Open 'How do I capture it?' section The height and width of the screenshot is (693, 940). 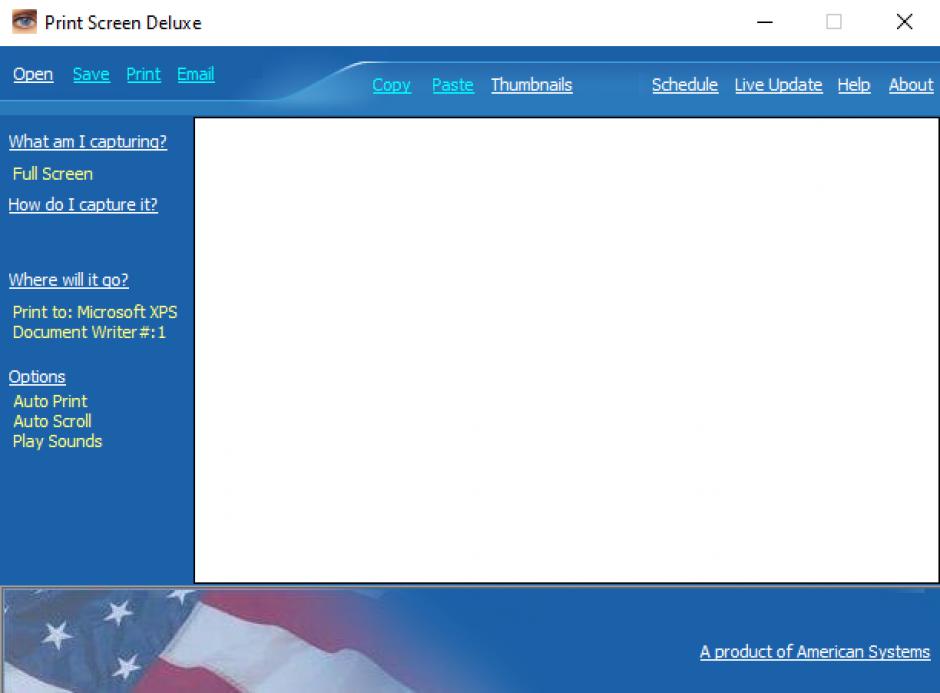point(83,205)
